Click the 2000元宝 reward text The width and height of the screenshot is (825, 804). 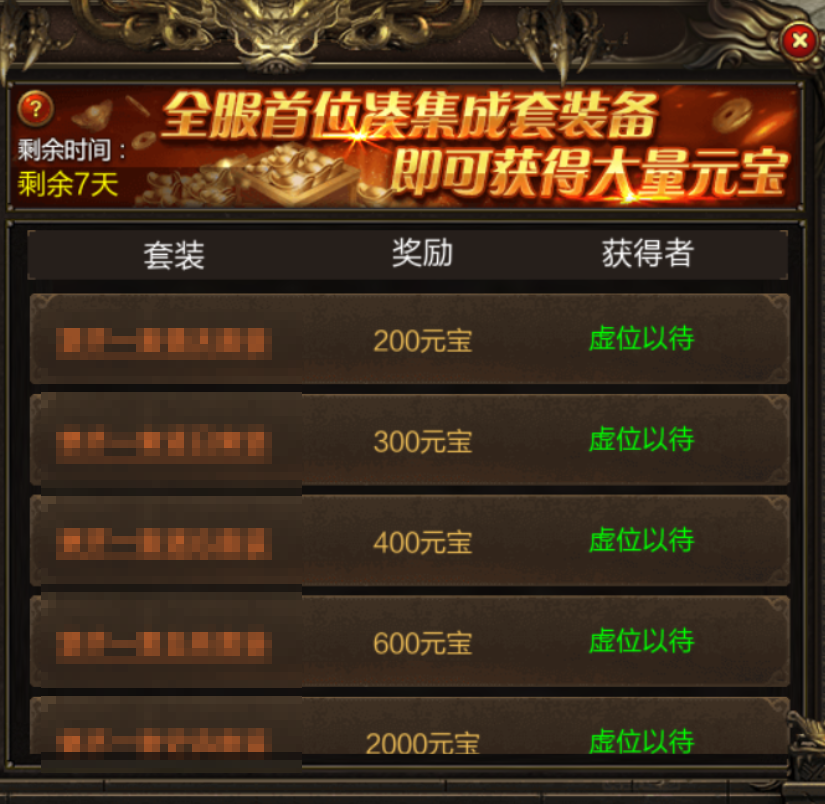422,743
